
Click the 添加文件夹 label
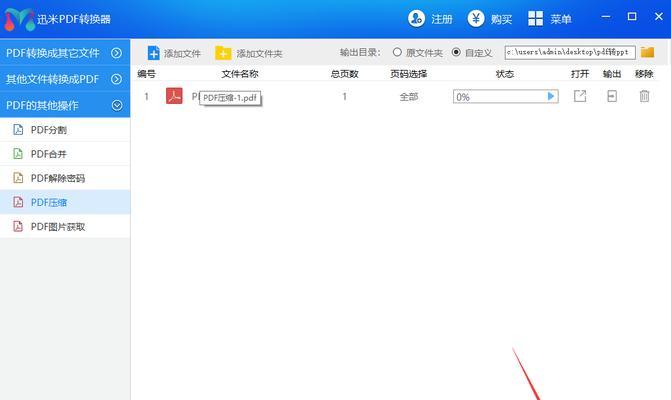(x=259, y=53)
